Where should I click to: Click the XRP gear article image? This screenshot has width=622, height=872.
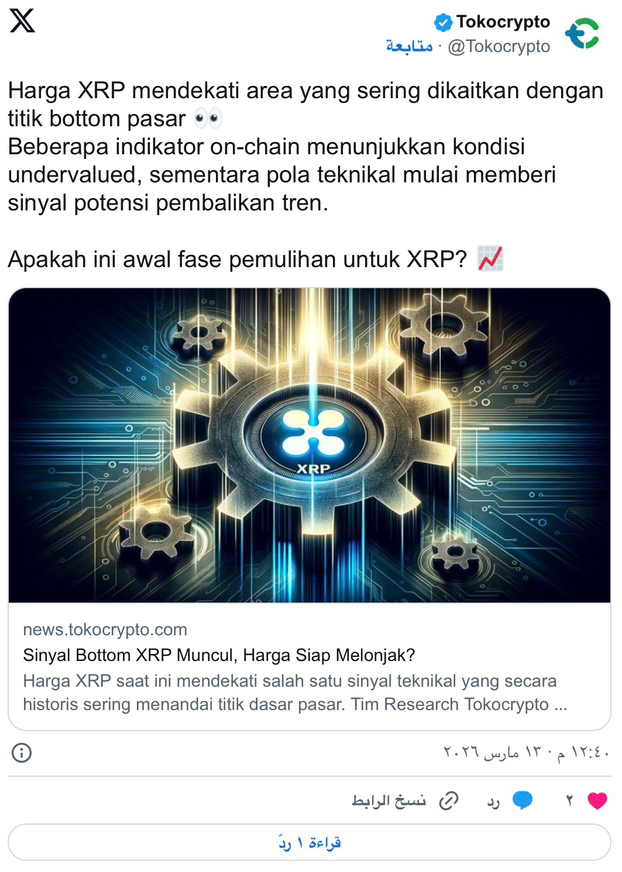tap(309, 445)
